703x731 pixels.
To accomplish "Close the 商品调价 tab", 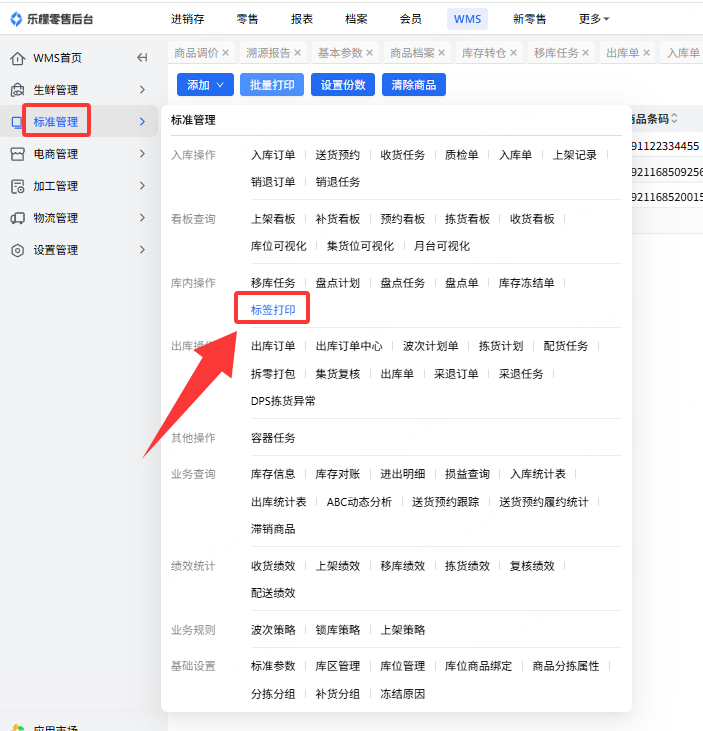I will tap(226, 53).
